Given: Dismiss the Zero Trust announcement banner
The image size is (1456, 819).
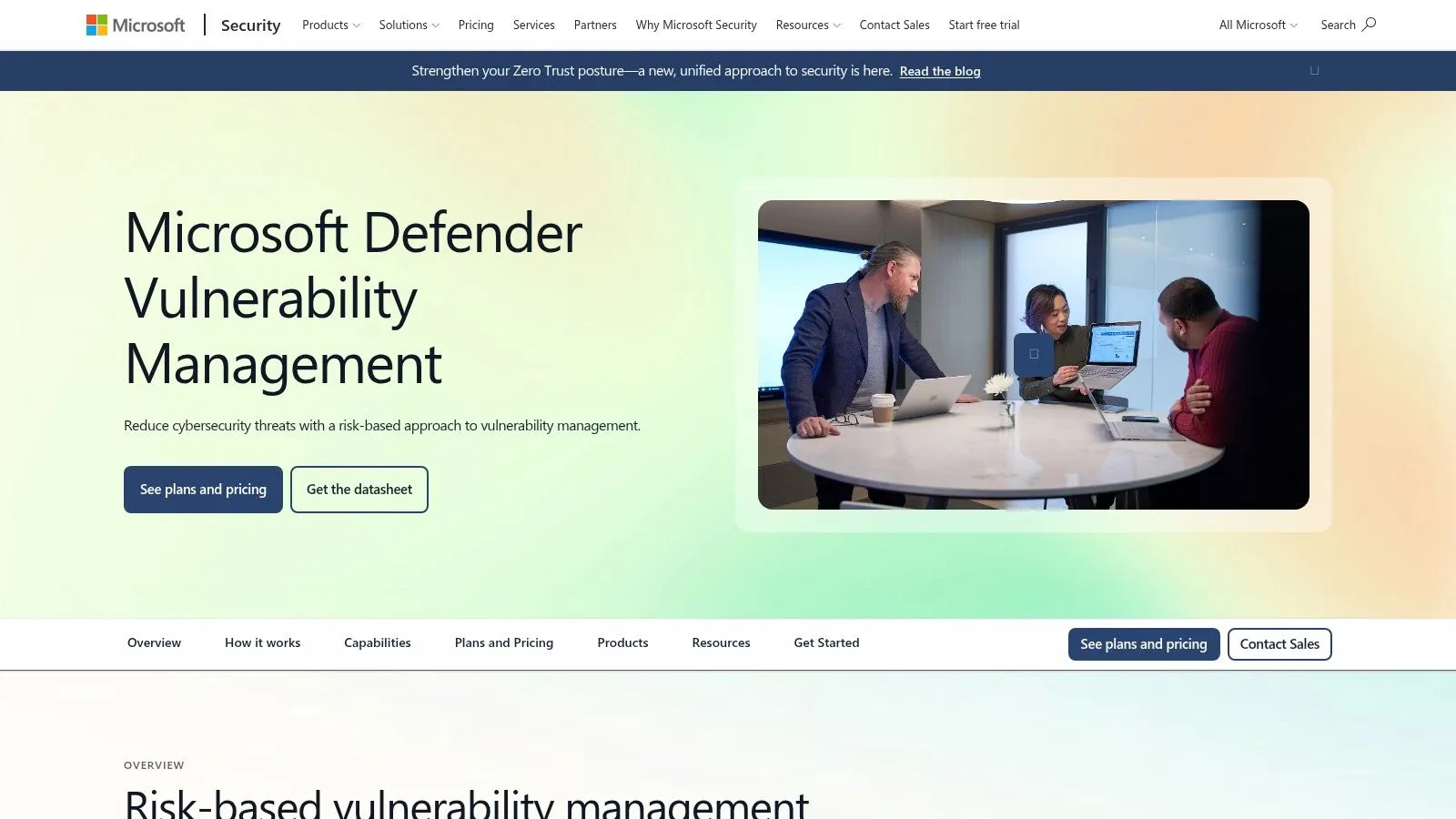Looking at the screenshot, I should (1314, 71).
